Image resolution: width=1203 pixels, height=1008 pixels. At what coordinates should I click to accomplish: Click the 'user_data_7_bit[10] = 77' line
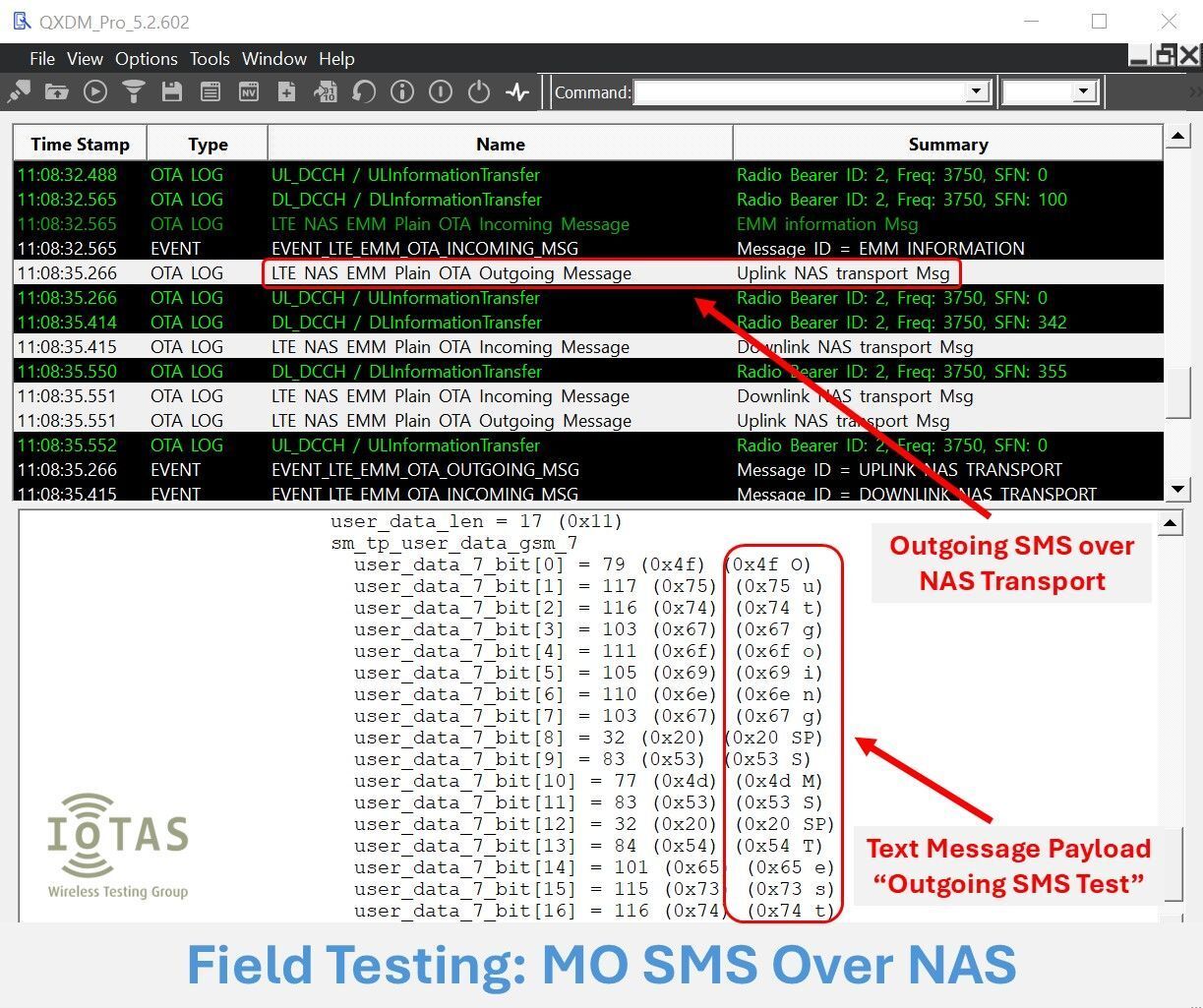[x=588, y=781]
